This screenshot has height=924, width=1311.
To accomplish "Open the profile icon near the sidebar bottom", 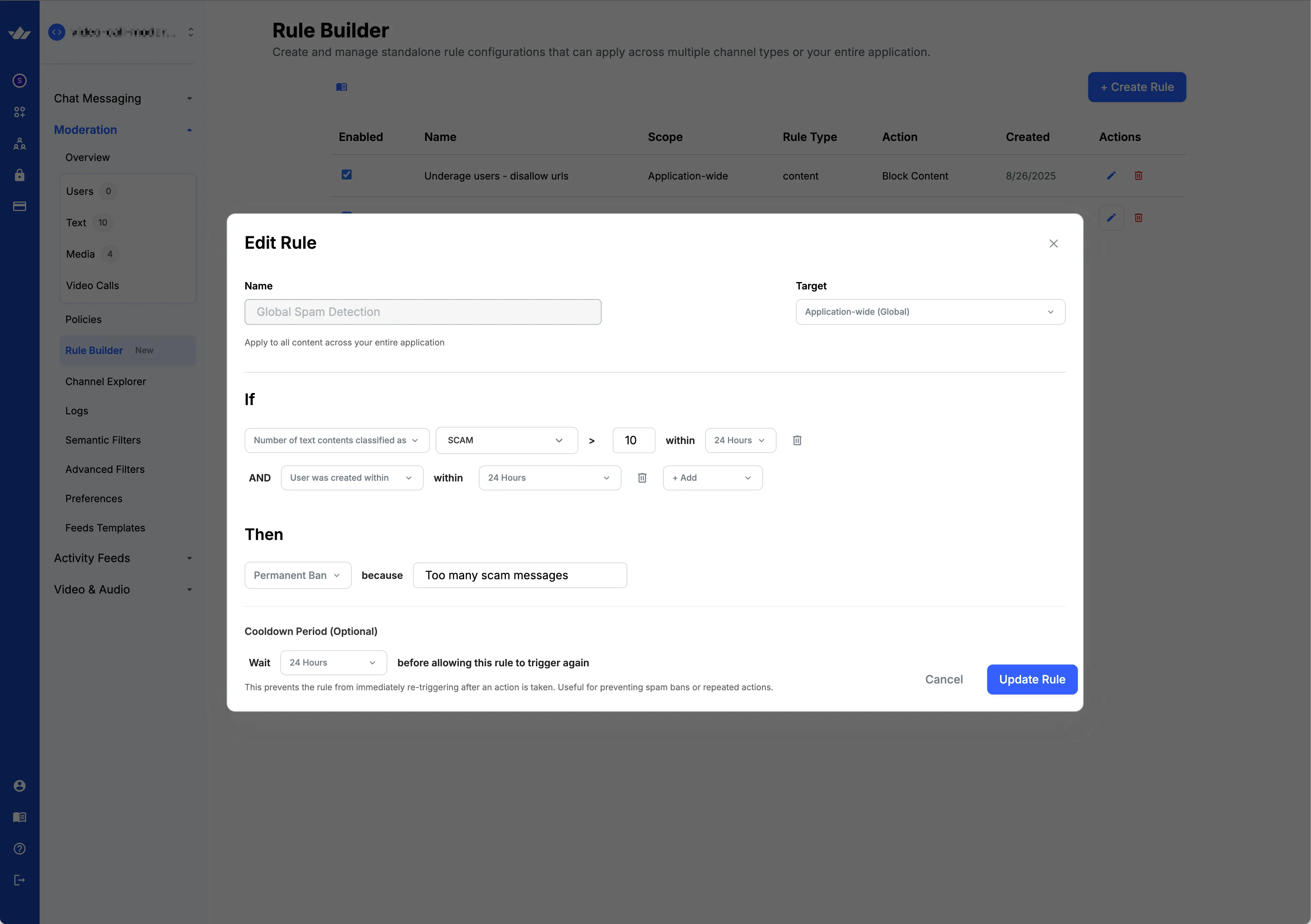I will tap(19, 785).
